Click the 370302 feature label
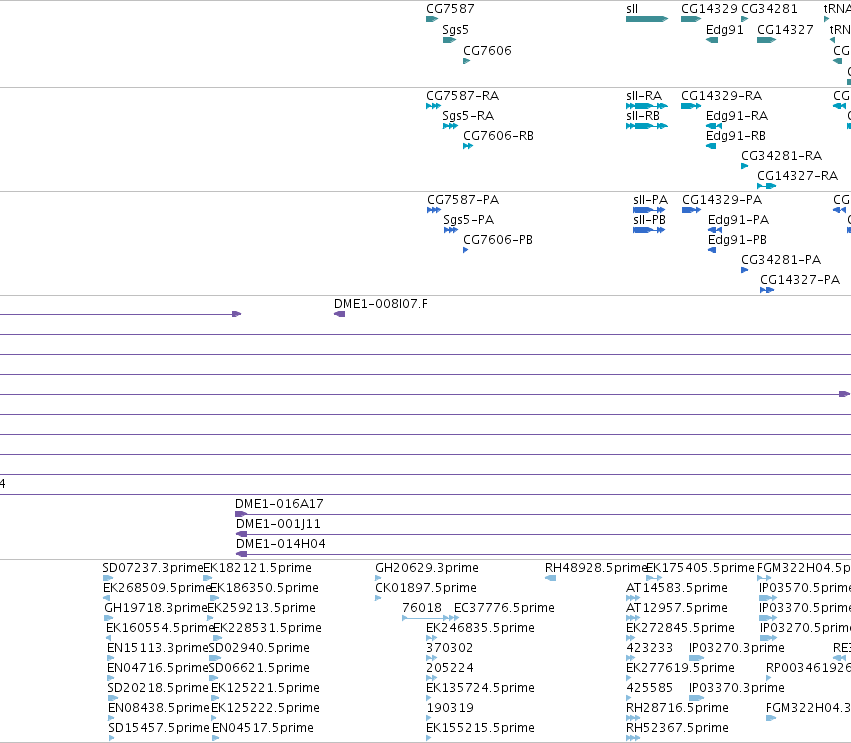 [449, 648]
